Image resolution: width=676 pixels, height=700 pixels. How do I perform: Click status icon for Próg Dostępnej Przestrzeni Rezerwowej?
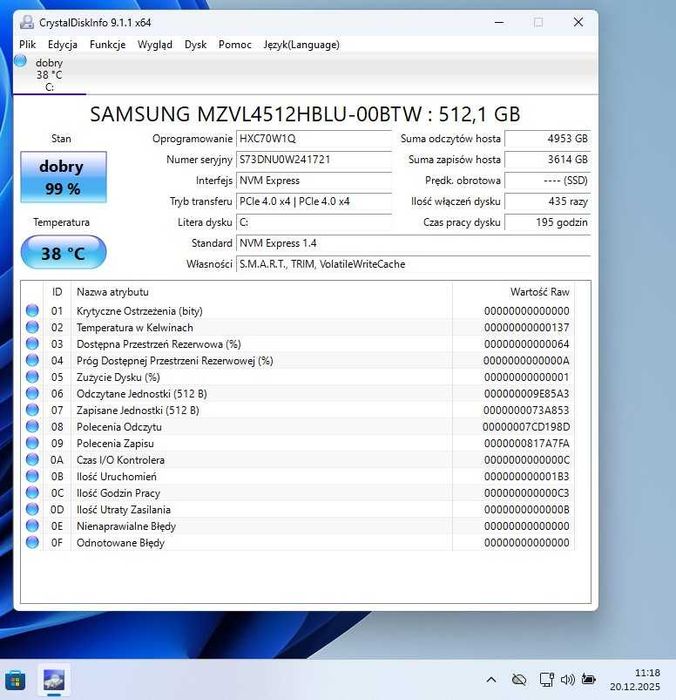pyautogui.click(x=32, y=360)
